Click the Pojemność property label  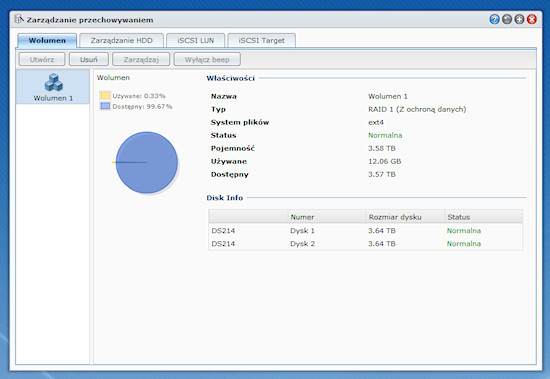233,148
